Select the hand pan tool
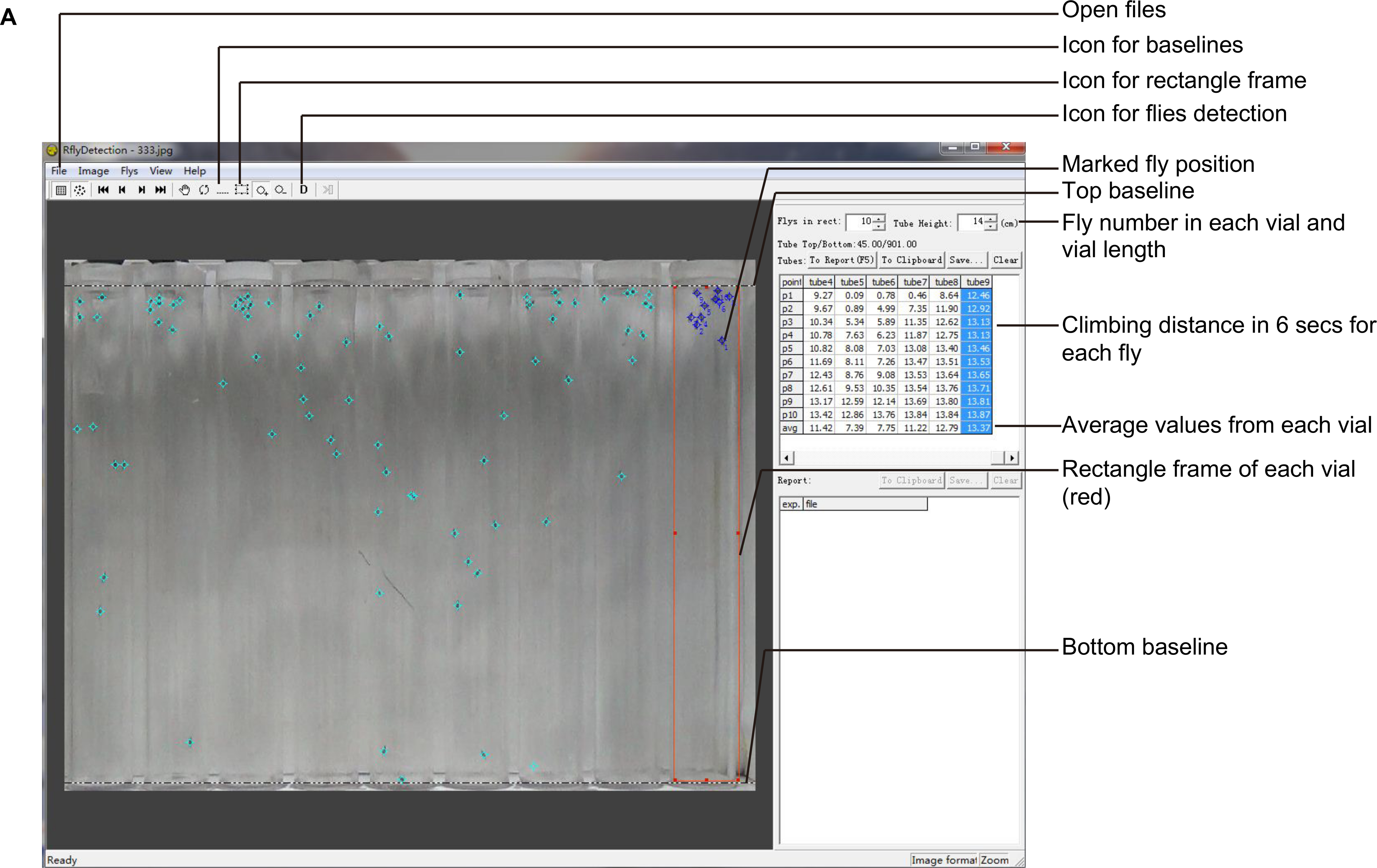Image resolution: width=1377 pixels, height=868 pixels. 184,190
